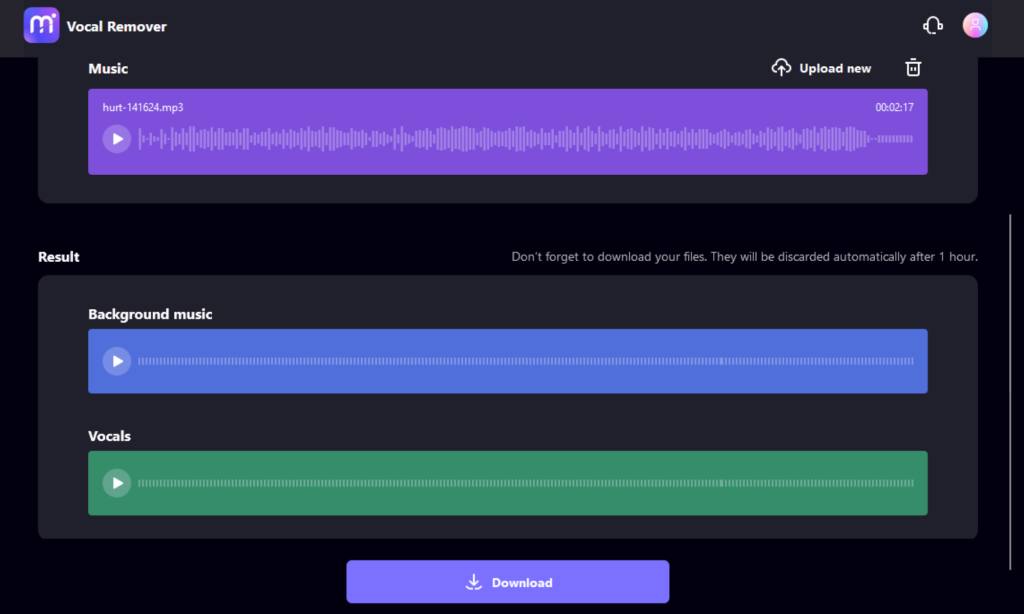Viewport: 1024px width, 614px height.
Task: Delete the uploaded track with the trash icon
Action: [912, 67]
